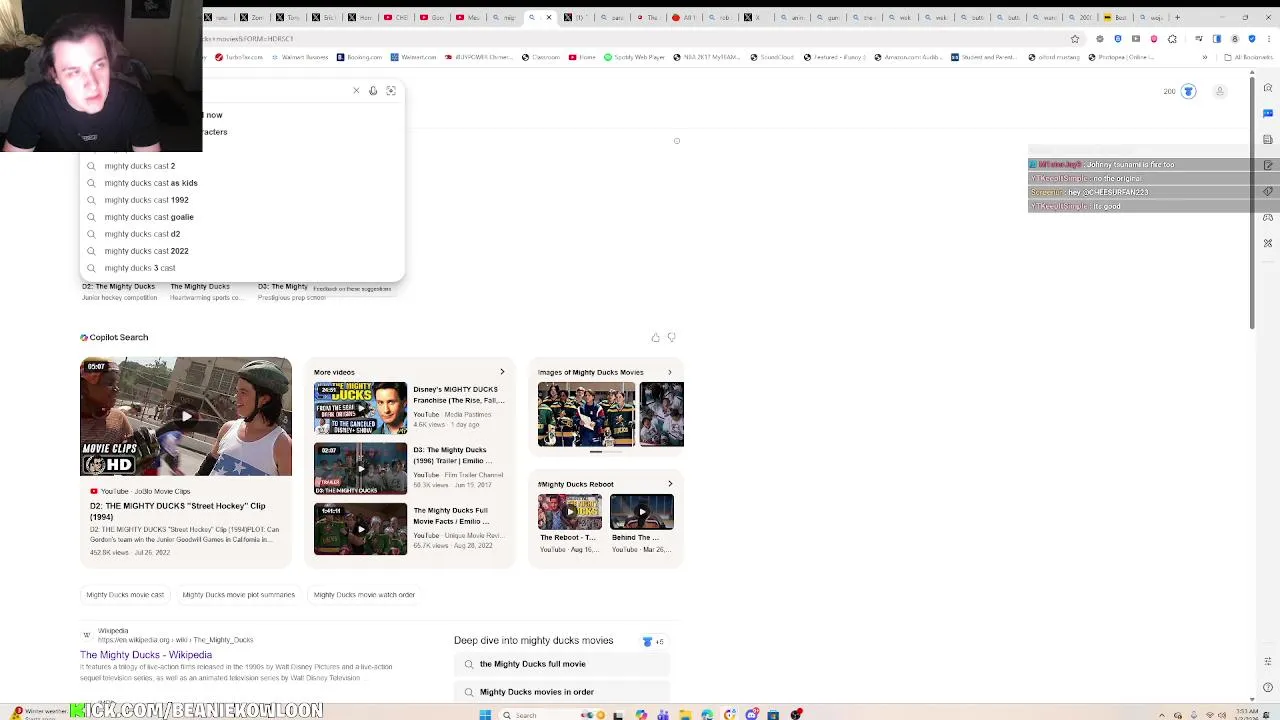Click Mighty Ducks movie watch order chip
The width and height of the screenshot is (1280, 720).
click(364, 595)
